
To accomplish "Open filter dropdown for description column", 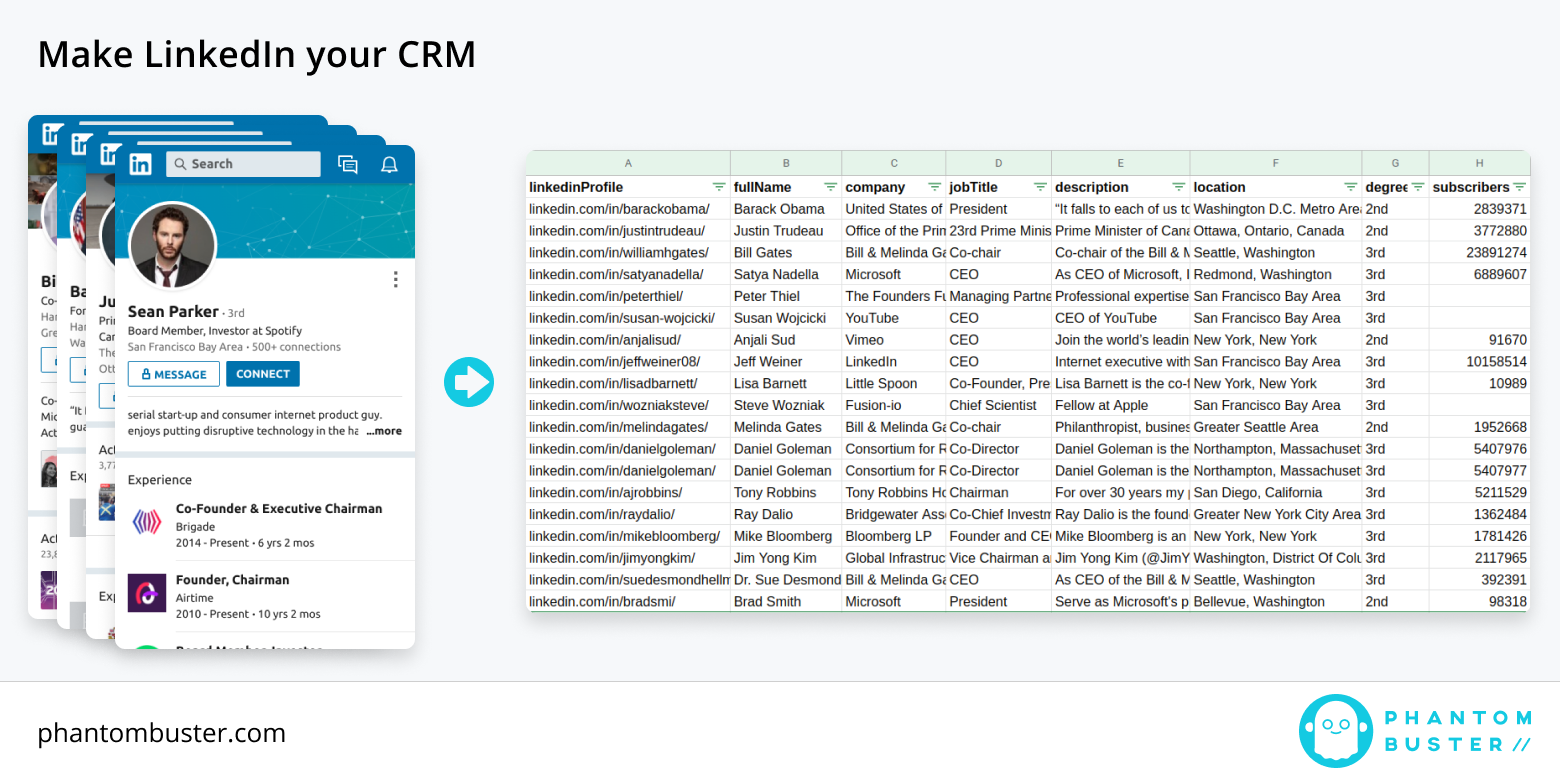I will pyautogui.click(x=1178, y=187).
